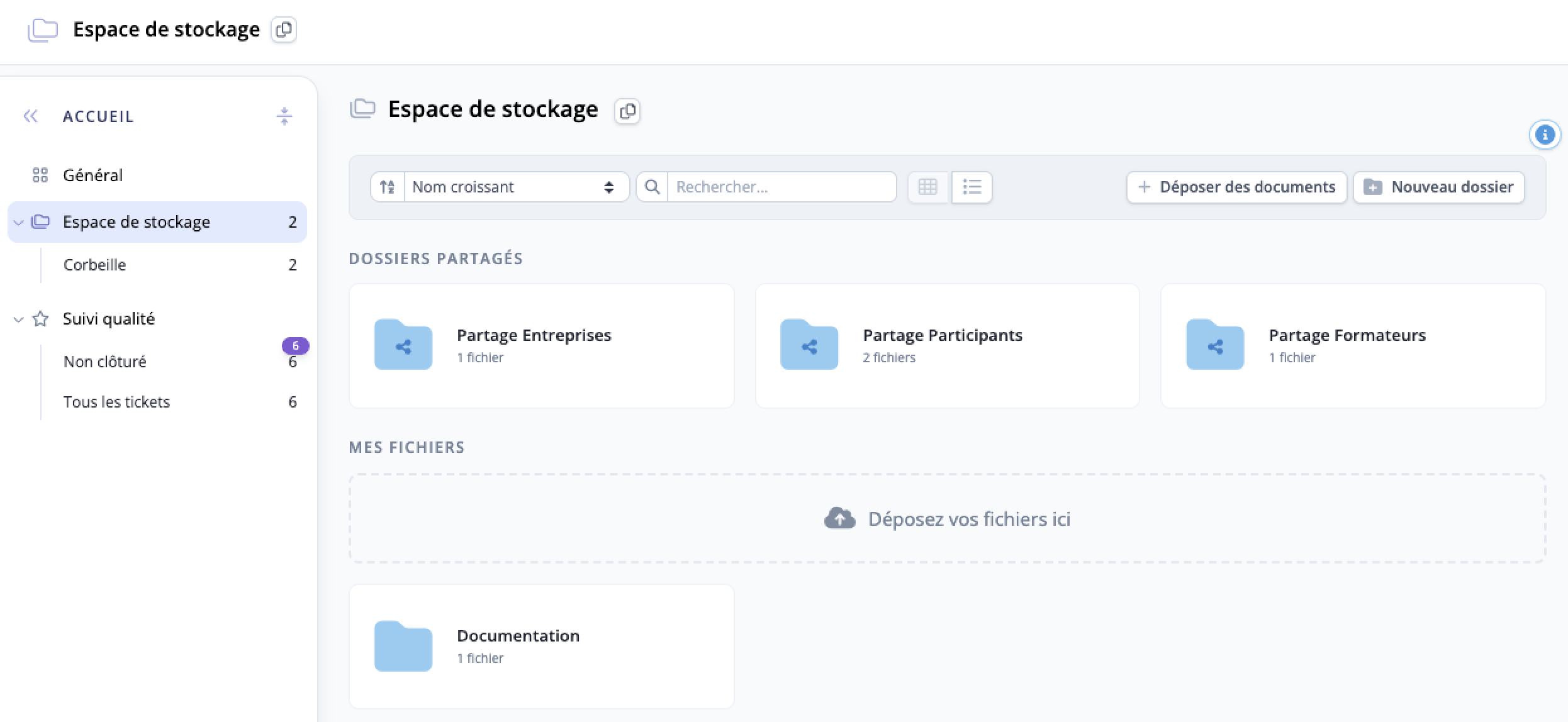The height and width of the screenshot is (722, 1568).
Task: Click the Nouveau dossier button
Action: tap(1439, 187)
